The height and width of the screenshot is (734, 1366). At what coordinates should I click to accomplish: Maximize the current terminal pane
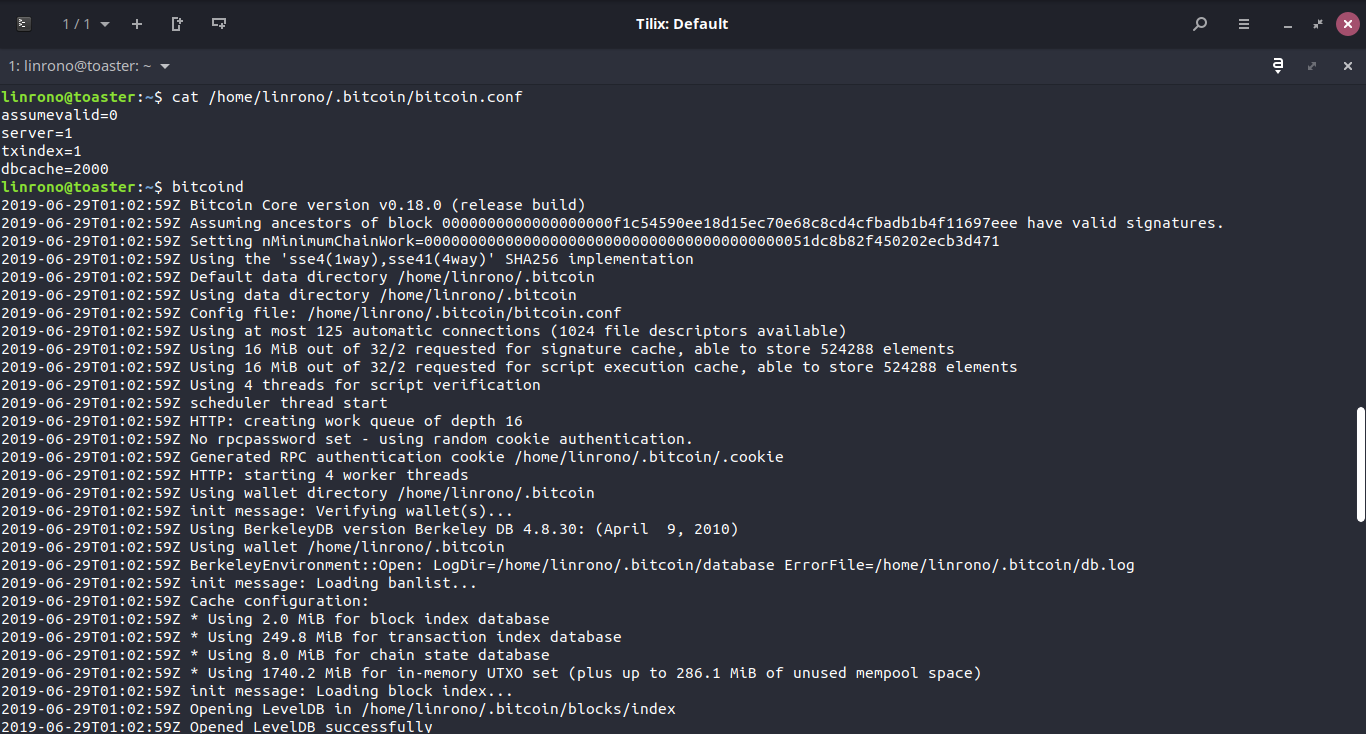(x=1312, y=66)
